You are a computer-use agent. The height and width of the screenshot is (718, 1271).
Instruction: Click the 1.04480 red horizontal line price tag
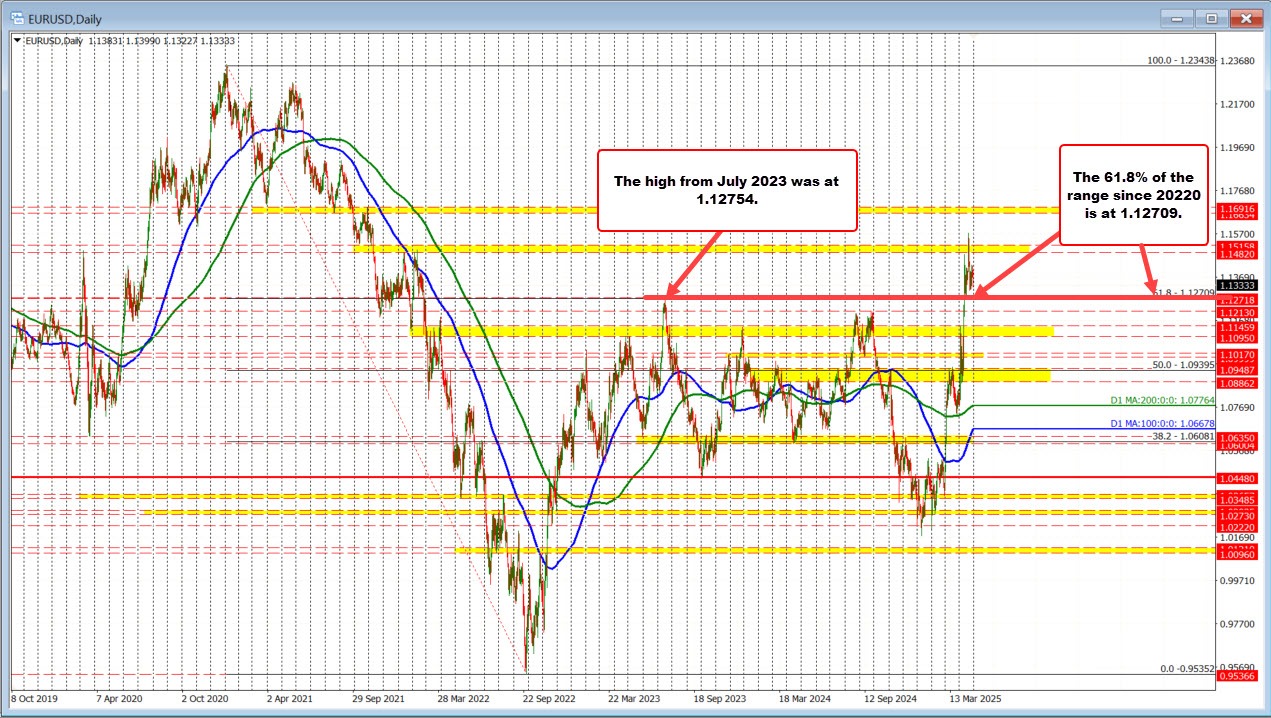(x=1237, y=478)
